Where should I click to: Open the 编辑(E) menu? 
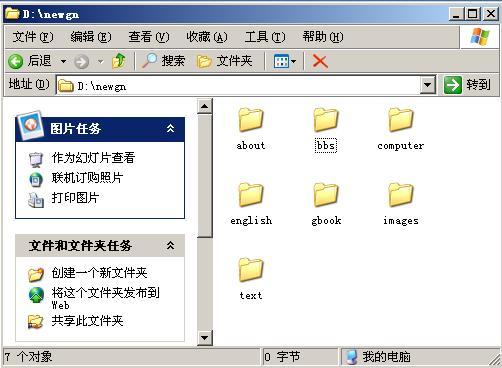pyautogui.click(x=91, y=37)
